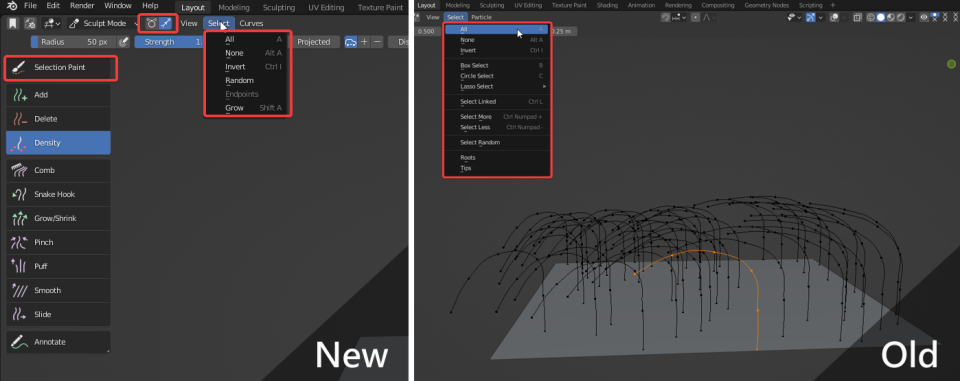Expand the viewport shading options dropdown
This screenshot has width=960, height=381.
(910, 18)
